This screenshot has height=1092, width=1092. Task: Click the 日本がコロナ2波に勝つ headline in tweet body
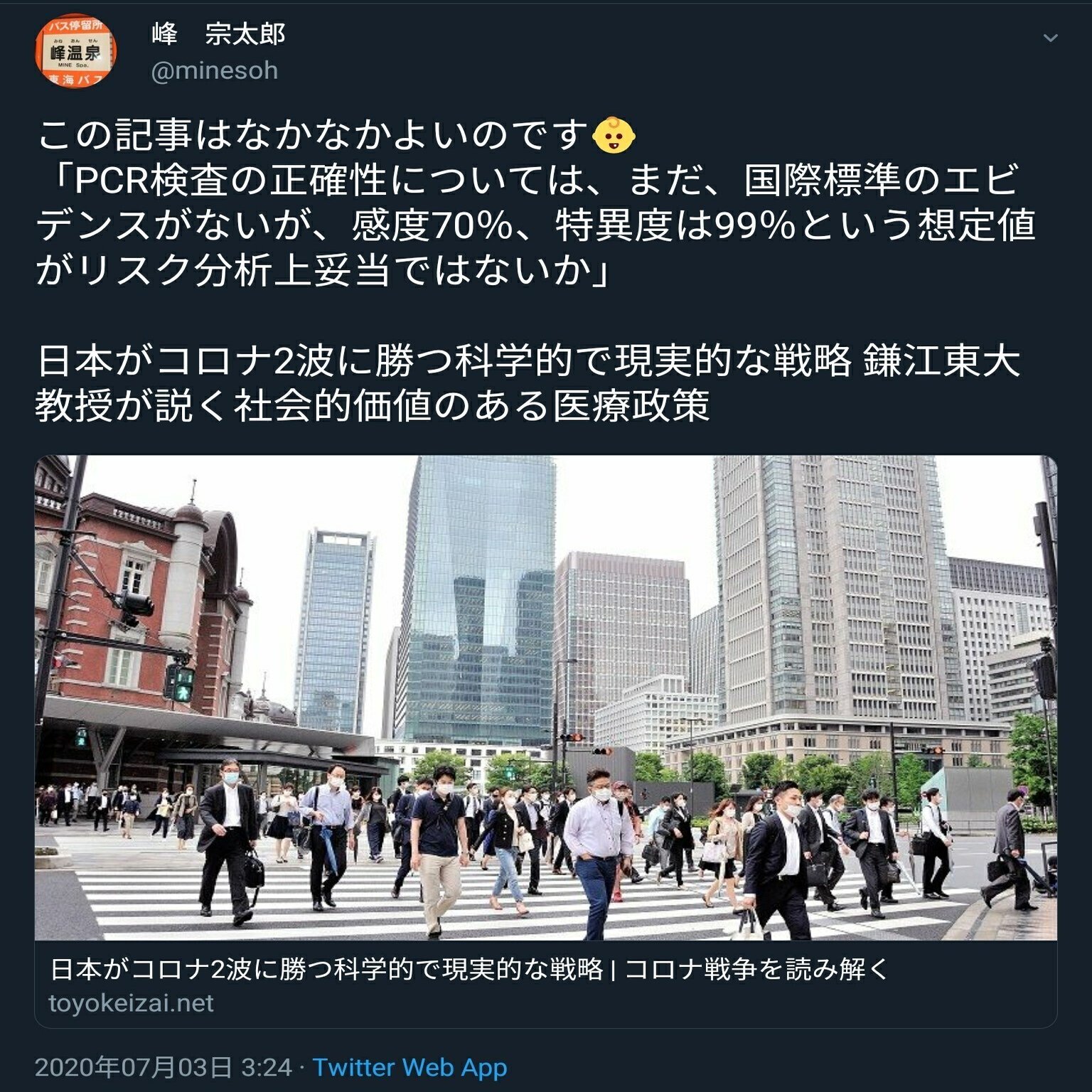coord(528,360)
